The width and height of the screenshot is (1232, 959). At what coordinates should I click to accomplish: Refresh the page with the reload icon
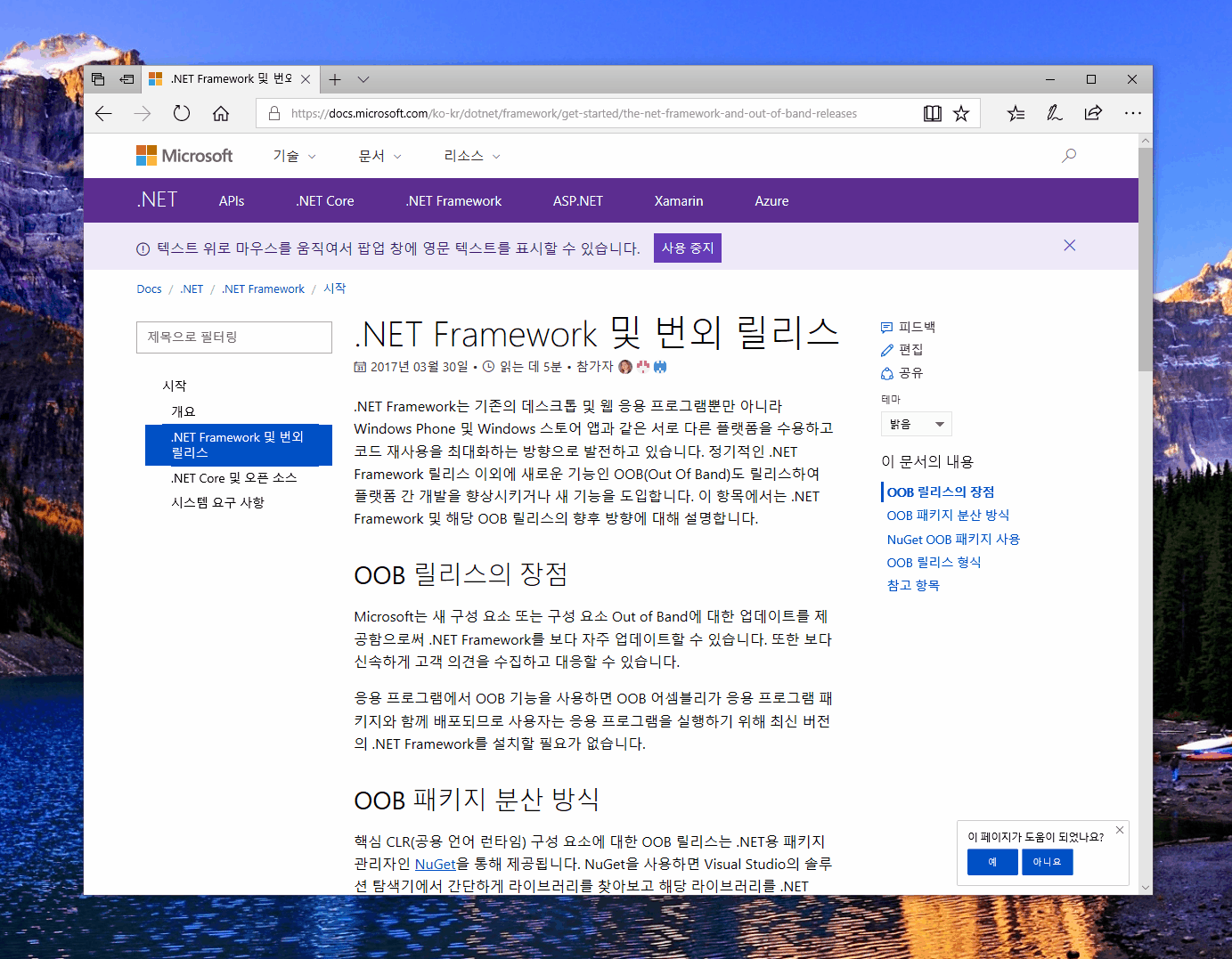click(181, 113)
